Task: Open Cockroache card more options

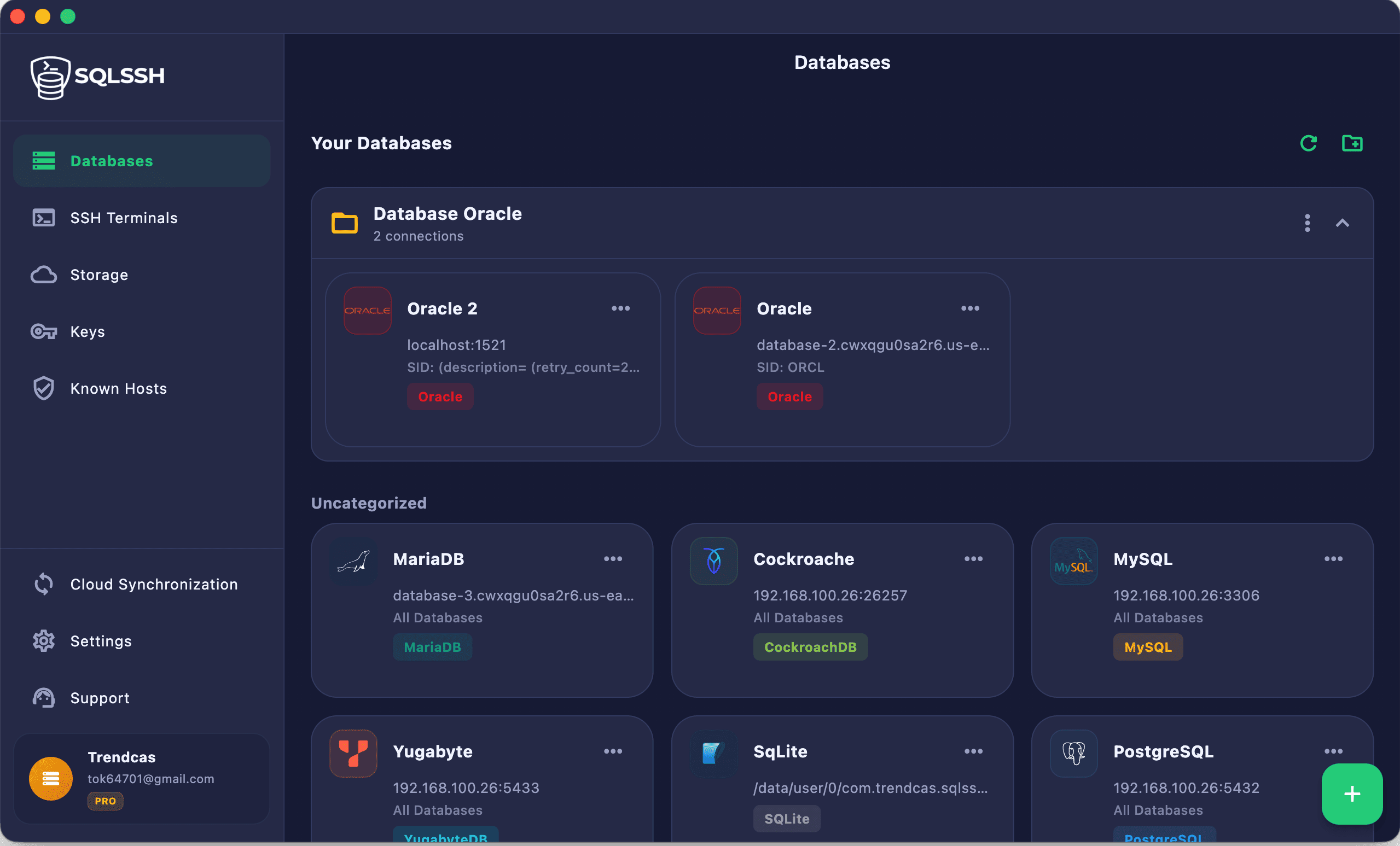Action: [x=973, y=559]
